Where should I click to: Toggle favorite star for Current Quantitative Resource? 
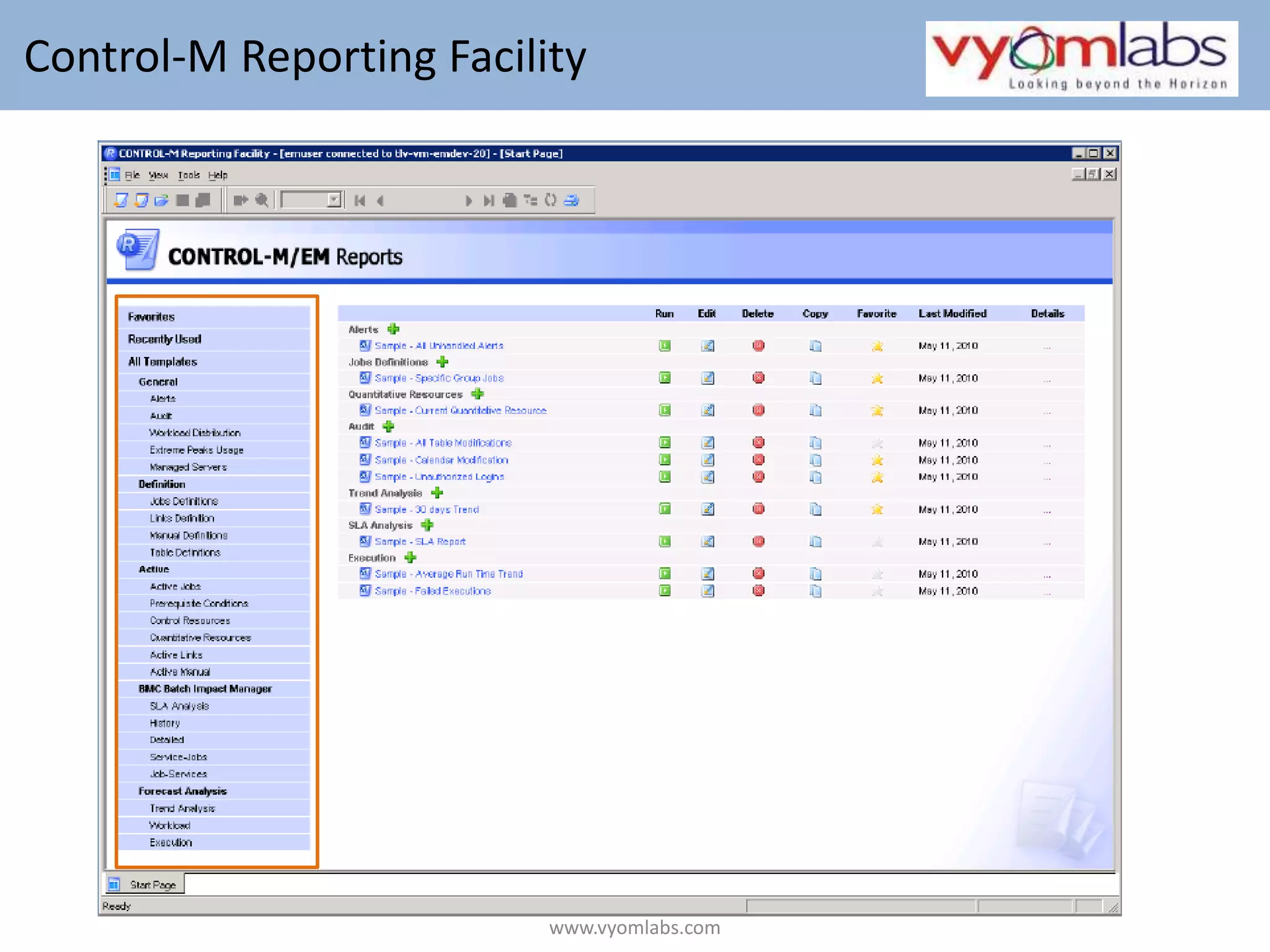point(877,410)
